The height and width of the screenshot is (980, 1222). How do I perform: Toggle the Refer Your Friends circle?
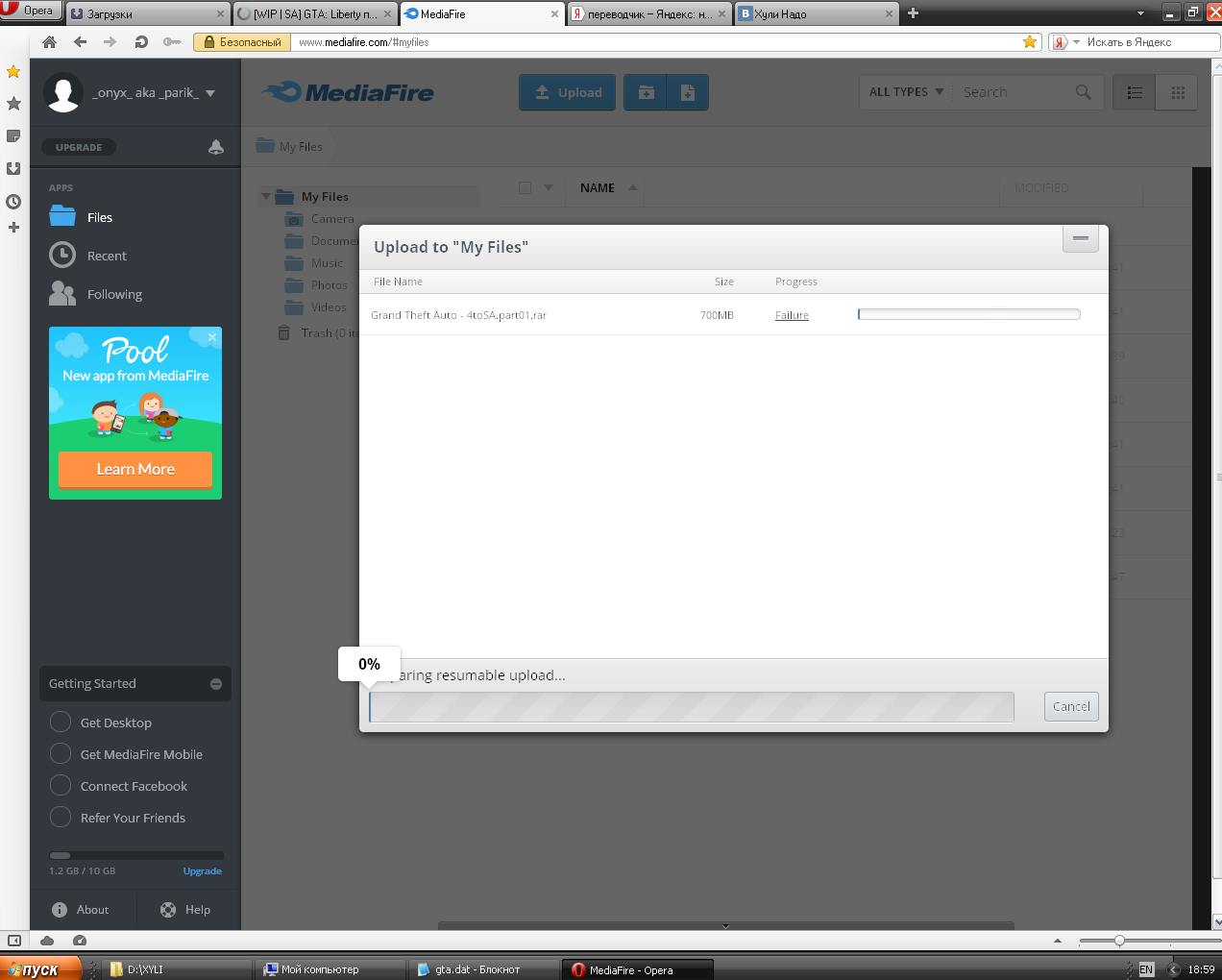(x=61, y=818)
